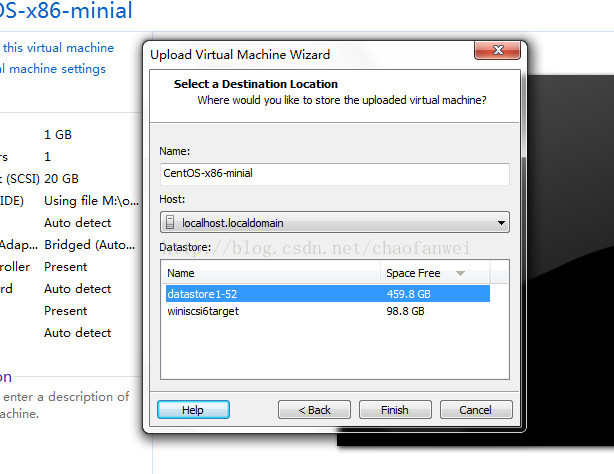614x474 pixels.
Task: Go back with the < Back button
Action: point(314,410)
